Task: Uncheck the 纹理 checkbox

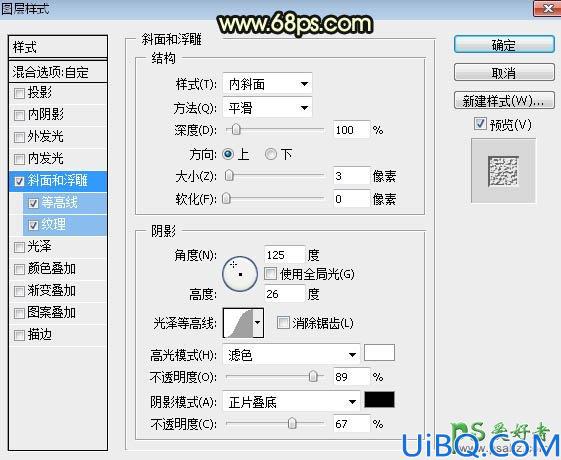Action: click(33, 225)
